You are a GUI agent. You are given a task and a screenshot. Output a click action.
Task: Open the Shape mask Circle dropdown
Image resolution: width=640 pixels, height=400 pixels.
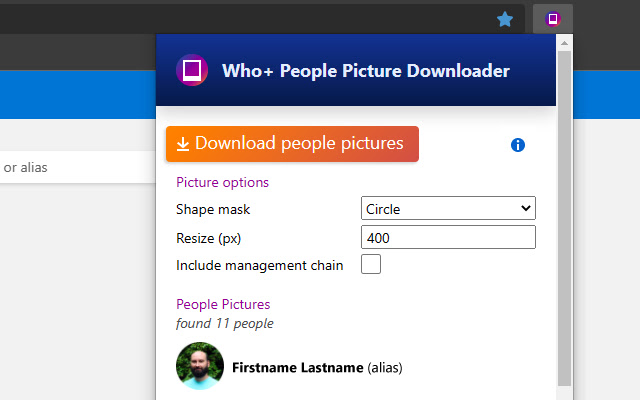pyautogui.click(x=448, y=209)
